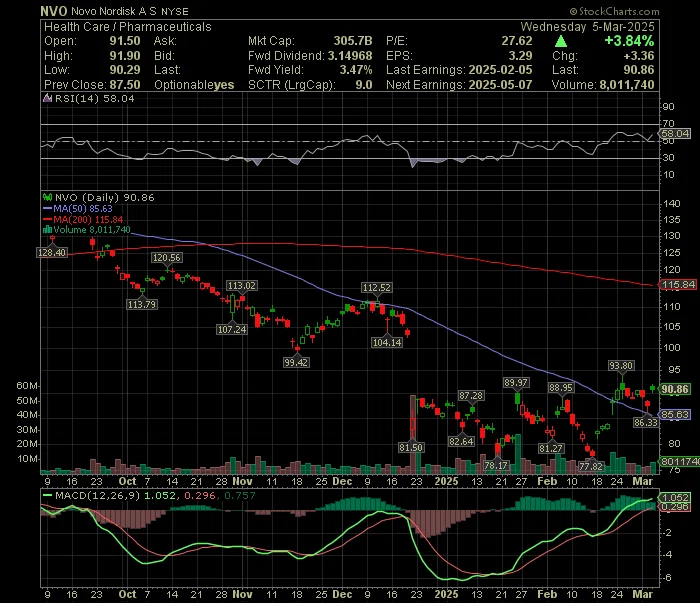
Task: Click the 2025 label on price chart axis
Action: pos(446,482)
